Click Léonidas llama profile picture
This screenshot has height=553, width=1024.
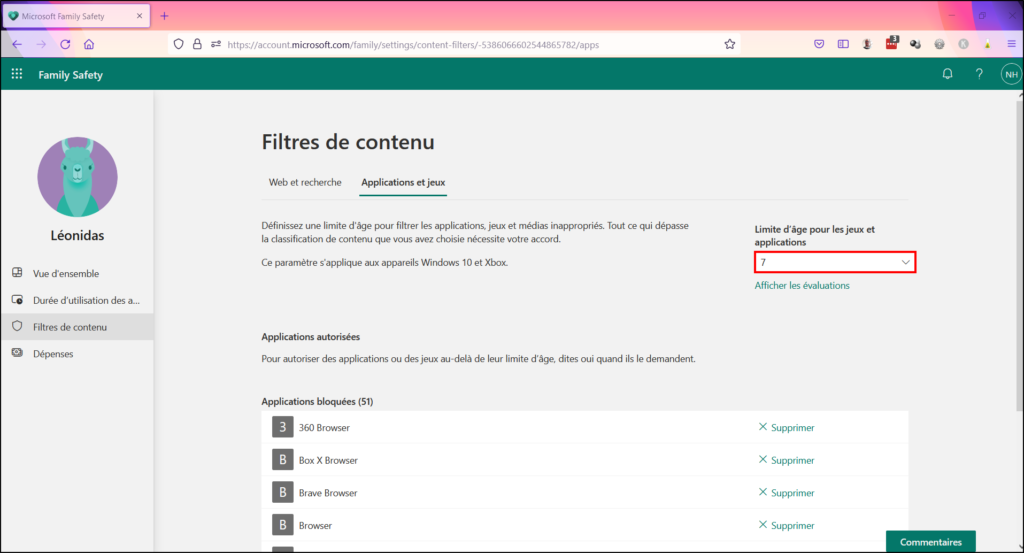pos(77,177)
